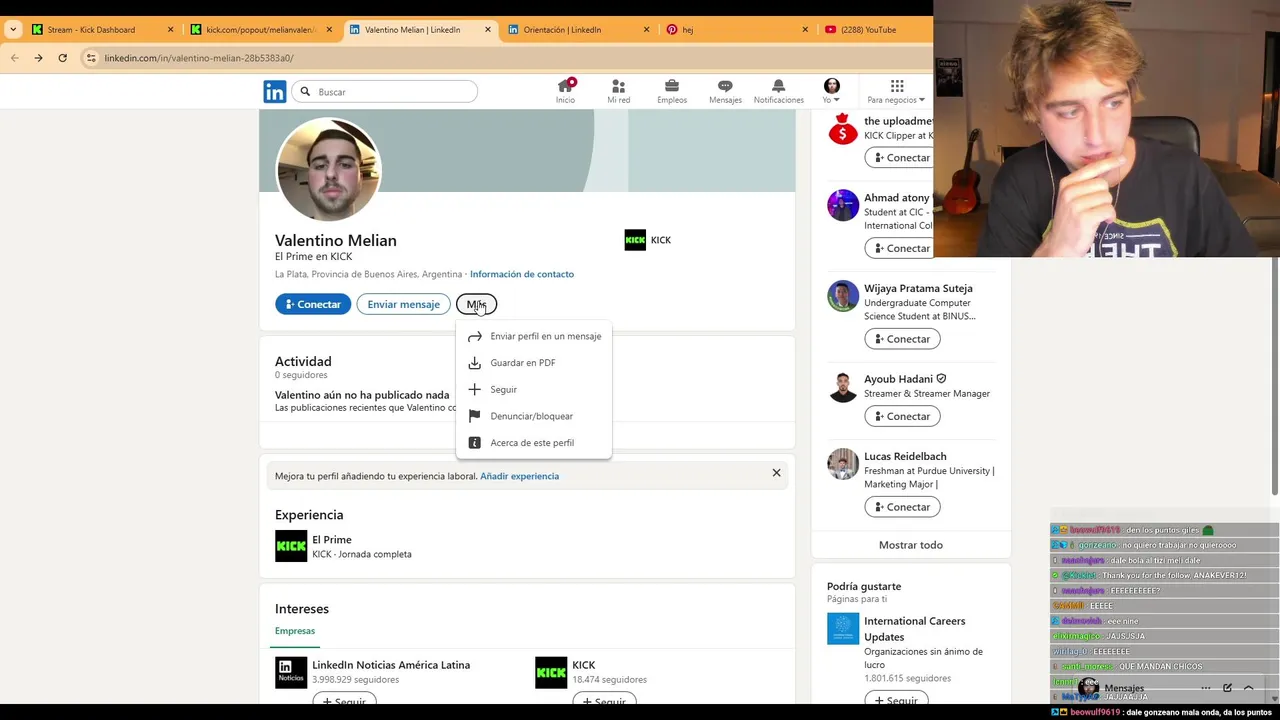Screen dimensions: 1280x720
Task: Open Mi red network icon
Action: (618, 91)
